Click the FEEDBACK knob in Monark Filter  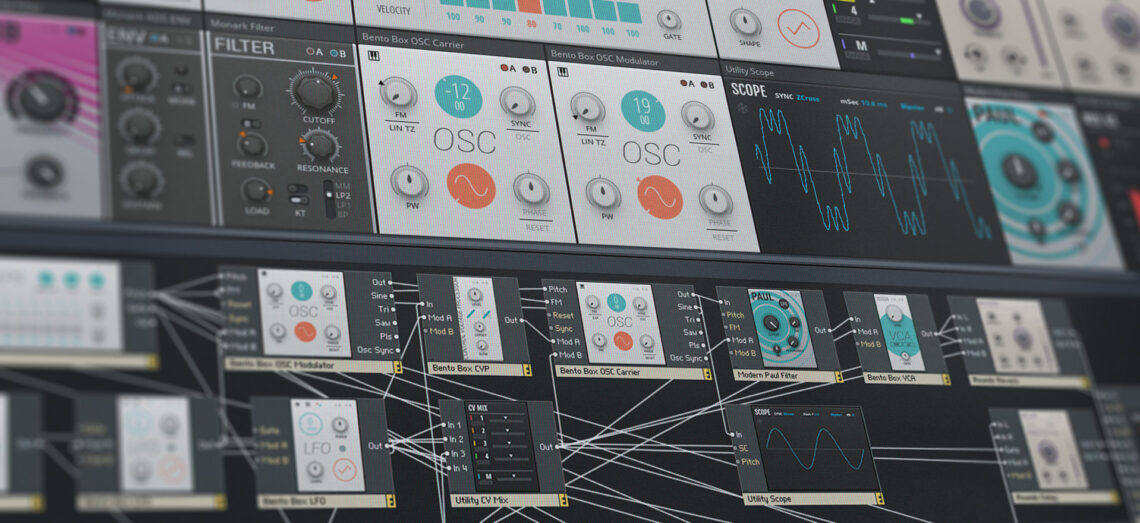(252, 144)
